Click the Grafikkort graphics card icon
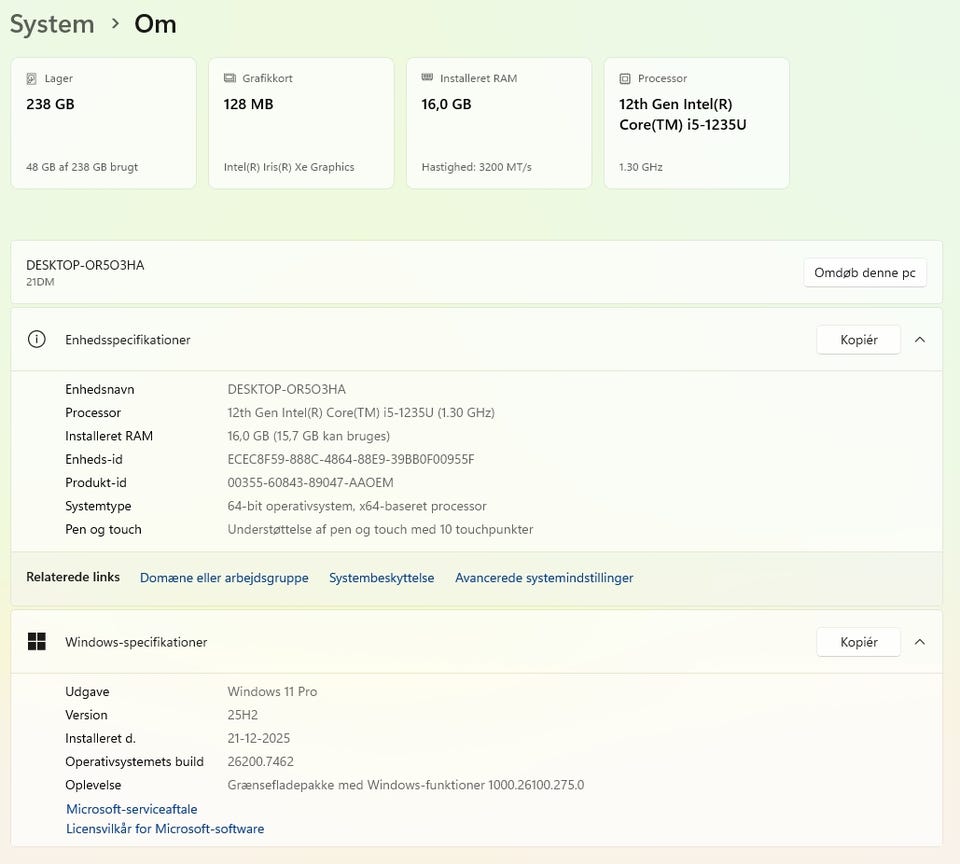This screenshot has height=864, width=960. [230, 78]
